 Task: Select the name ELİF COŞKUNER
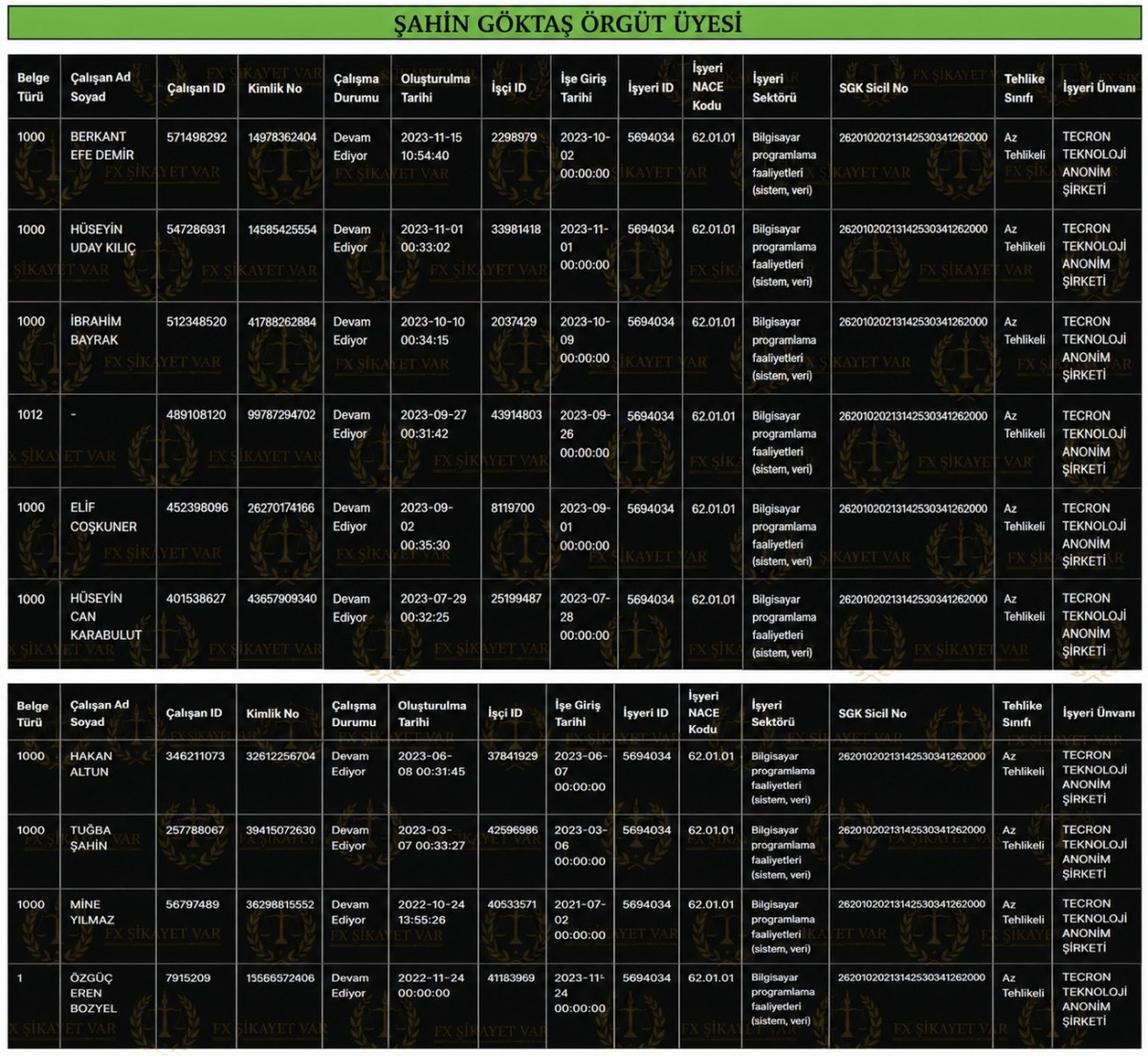(103, 517)
